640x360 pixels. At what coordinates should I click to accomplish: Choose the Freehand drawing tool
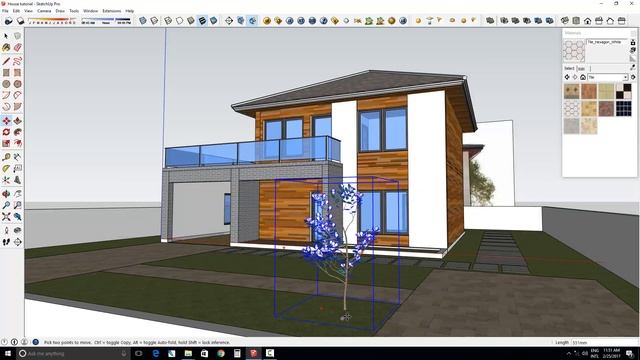[x=18, y=61]
